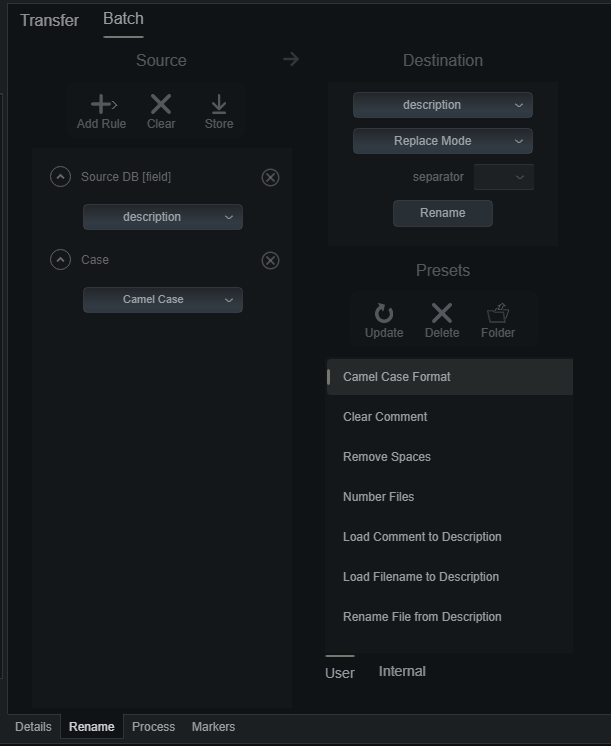Remove the Case rule
Image resolution: width=611 pixels, height=746 pixels.
tap(270, 260)
